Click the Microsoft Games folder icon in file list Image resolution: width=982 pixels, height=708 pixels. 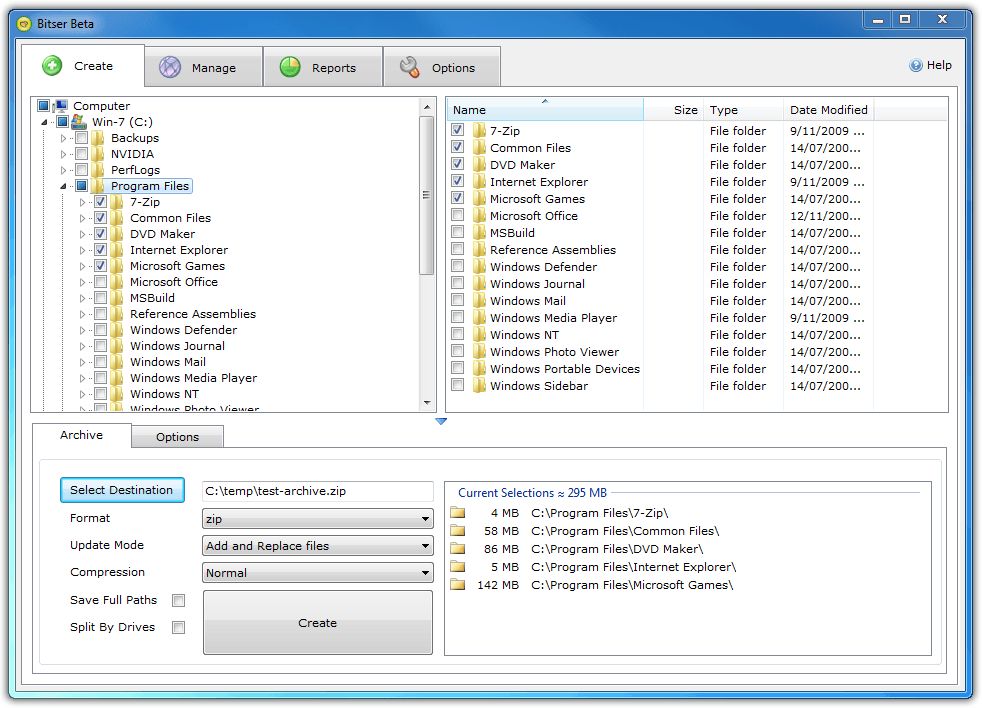click(479, 199)
